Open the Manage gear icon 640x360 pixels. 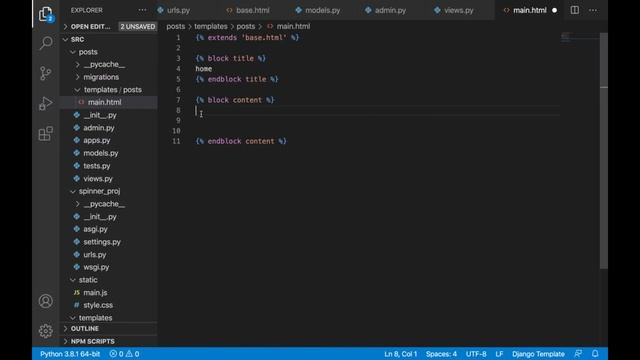[x=46, y=331]
